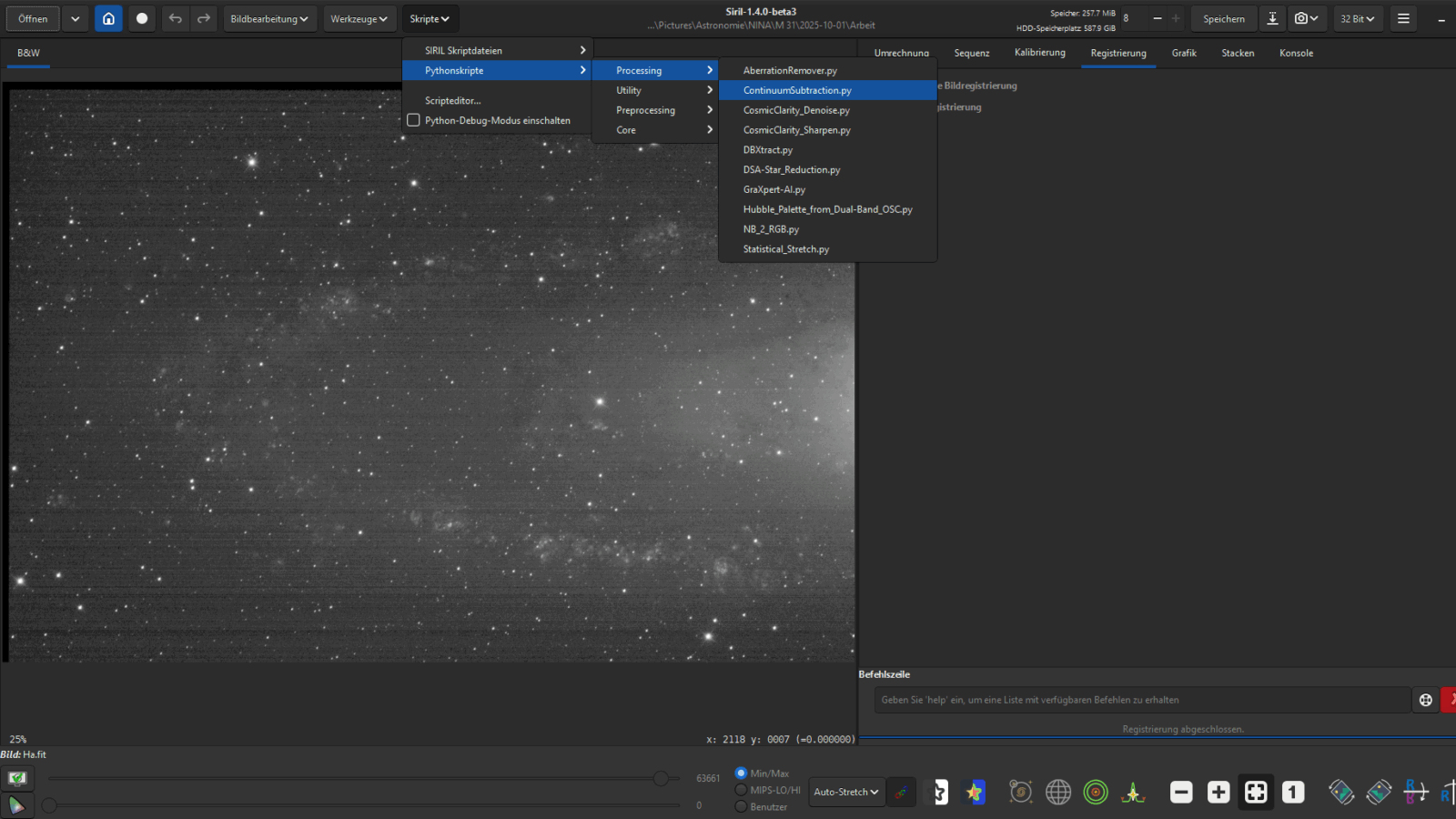Open the 32 Bit depth dropdown
1456x819 pixels.
point(1357,18)
